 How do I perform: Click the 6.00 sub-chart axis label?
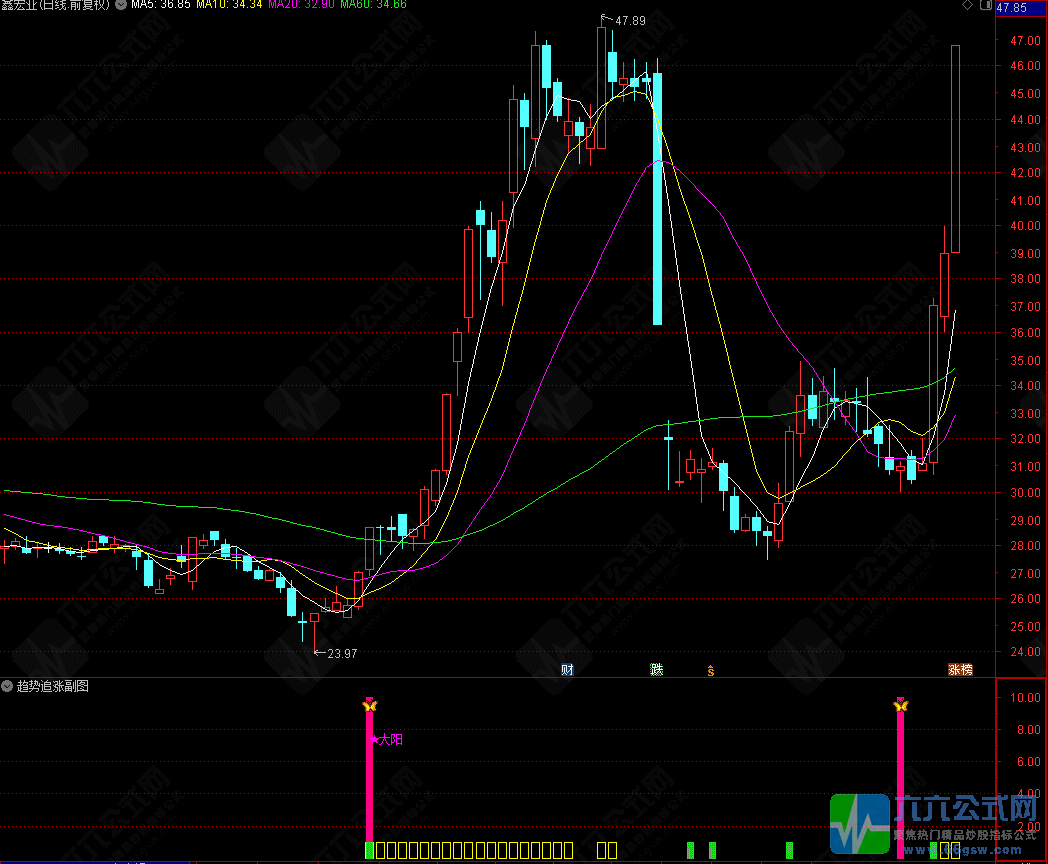pos(1029,762)
